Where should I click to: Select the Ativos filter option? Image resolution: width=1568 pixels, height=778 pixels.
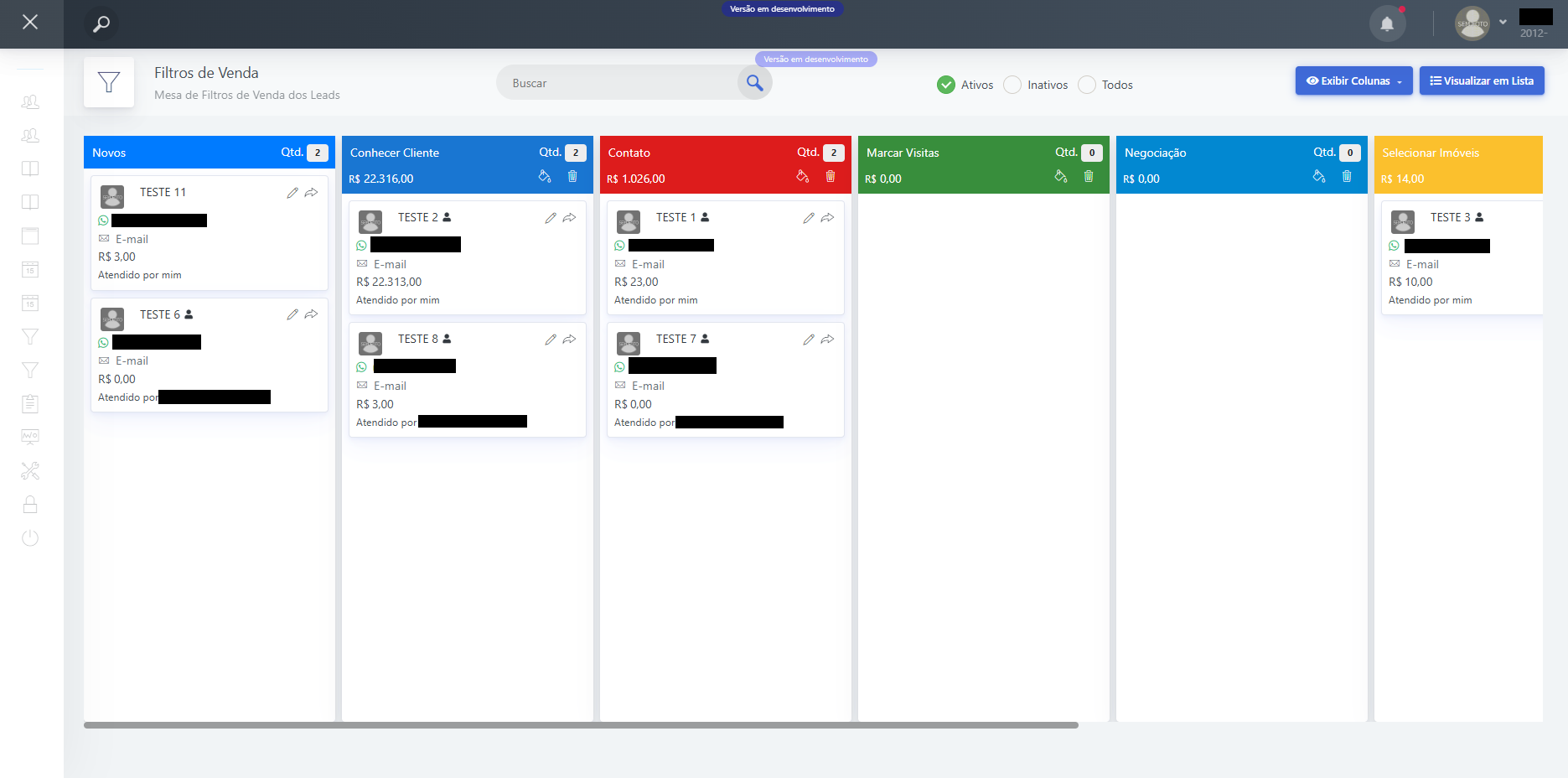pos(946,85)
